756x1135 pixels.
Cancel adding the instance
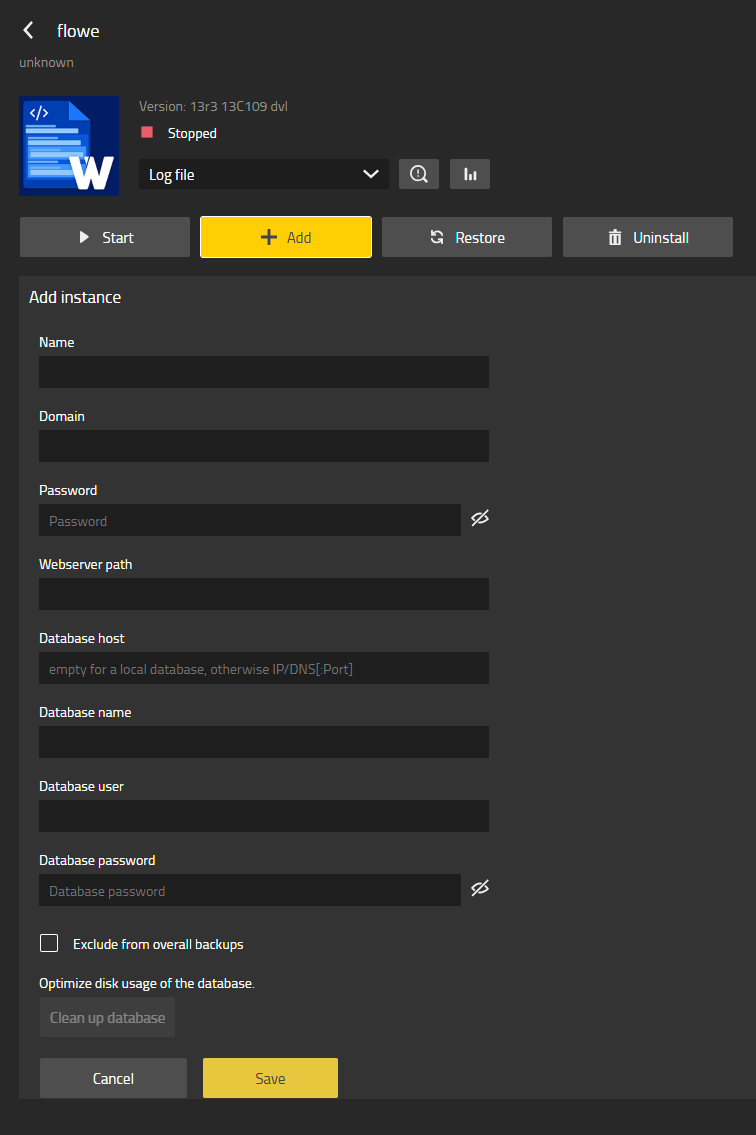point(113,1078)
